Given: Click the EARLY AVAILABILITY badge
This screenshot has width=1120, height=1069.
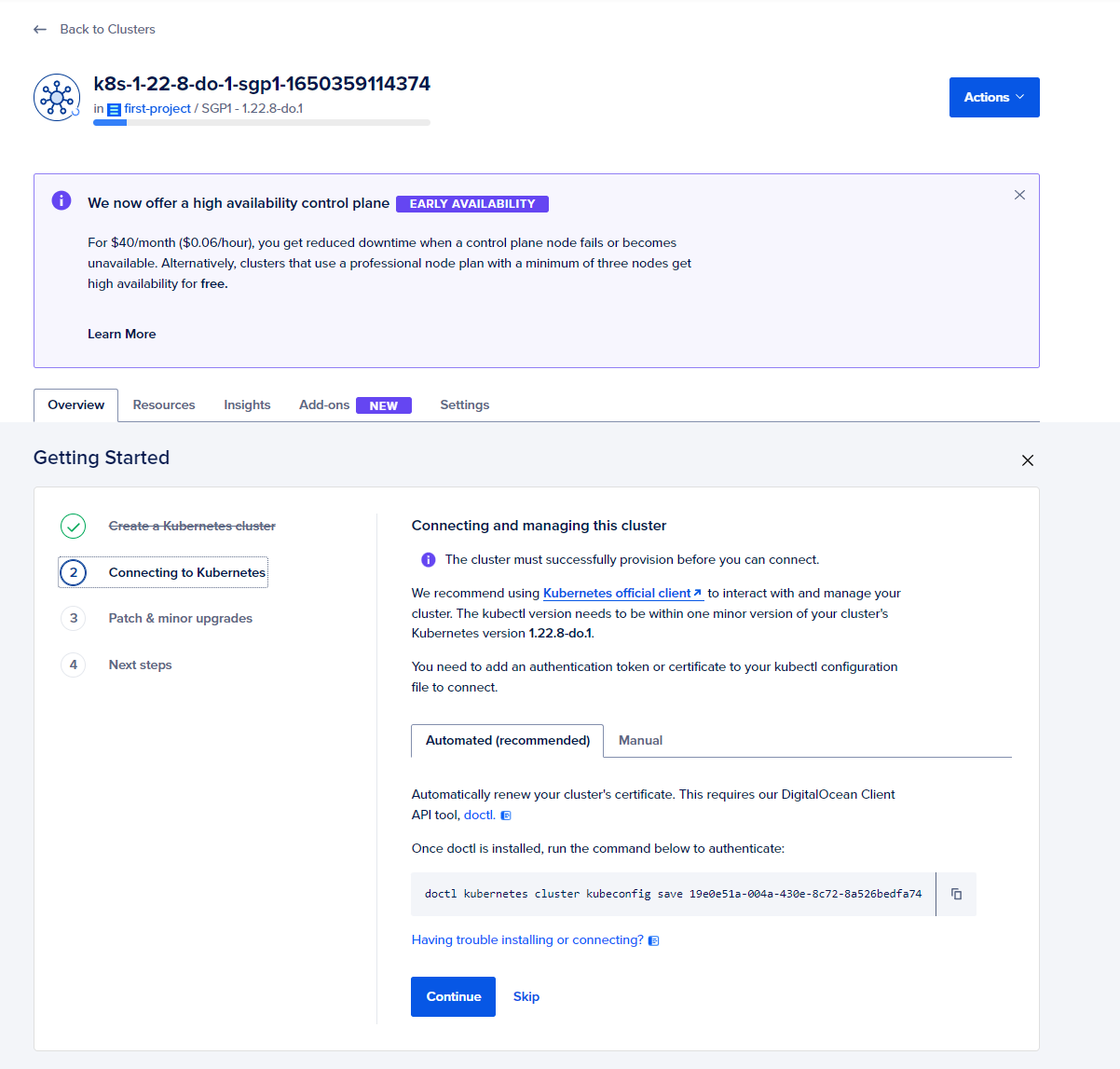Looking at the screenshot, I should tap(472, 204).
